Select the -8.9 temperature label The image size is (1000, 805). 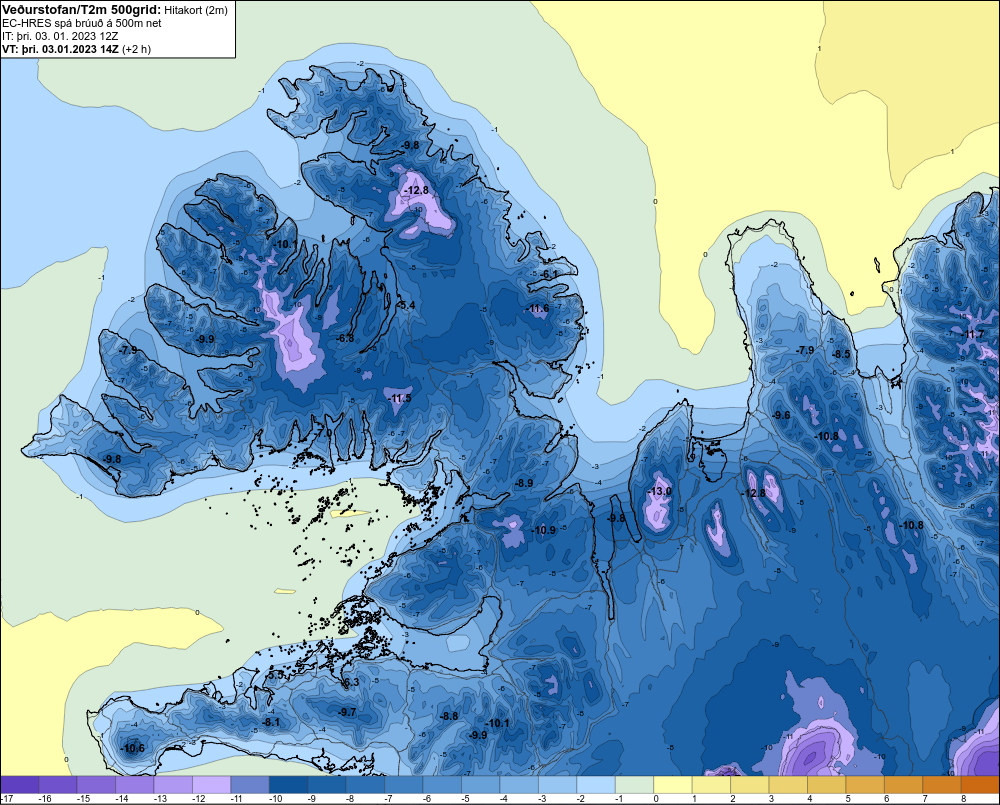[x=524, y=484]
